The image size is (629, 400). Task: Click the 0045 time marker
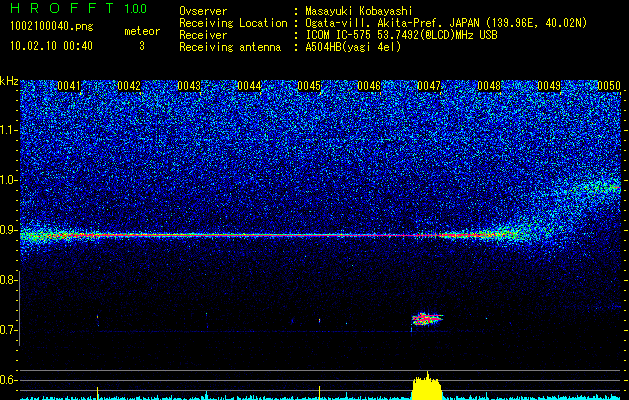(309, 86)
